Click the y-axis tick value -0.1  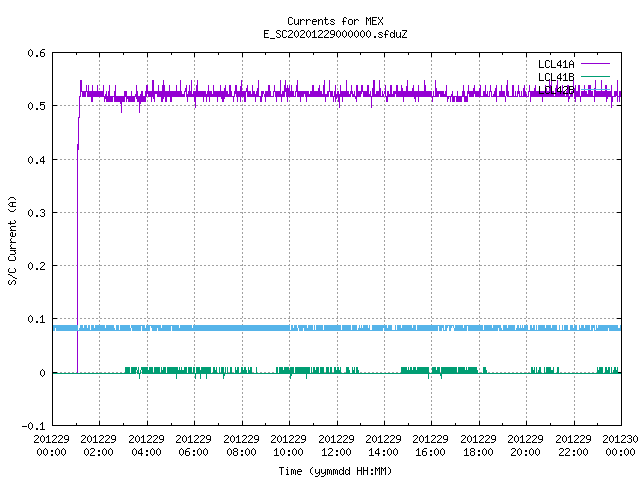33,426
